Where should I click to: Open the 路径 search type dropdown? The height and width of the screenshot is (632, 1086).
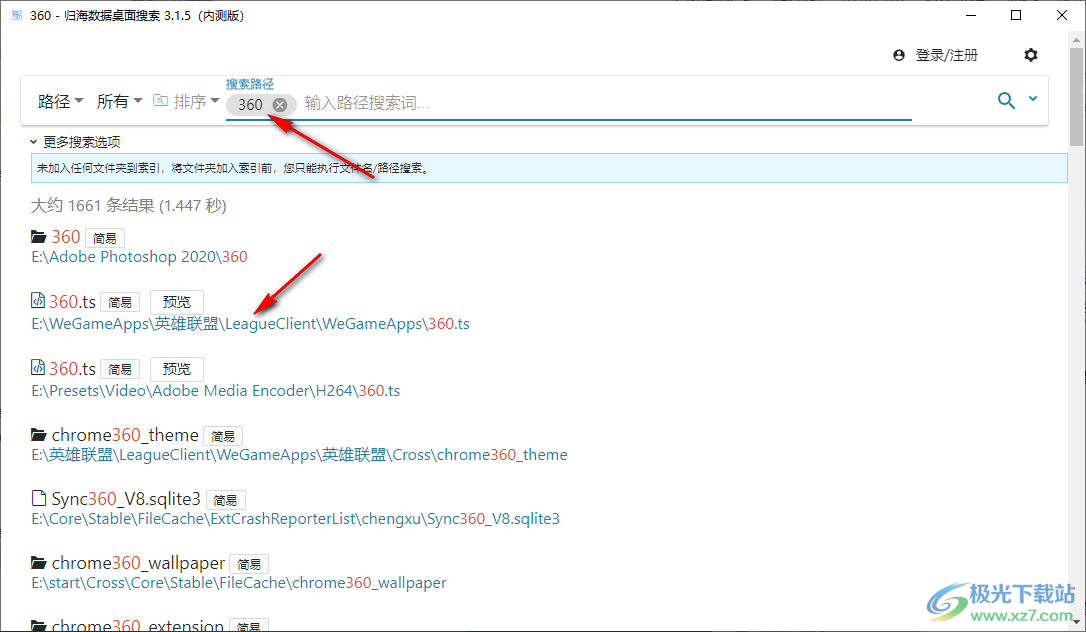[x=60, y=102]
